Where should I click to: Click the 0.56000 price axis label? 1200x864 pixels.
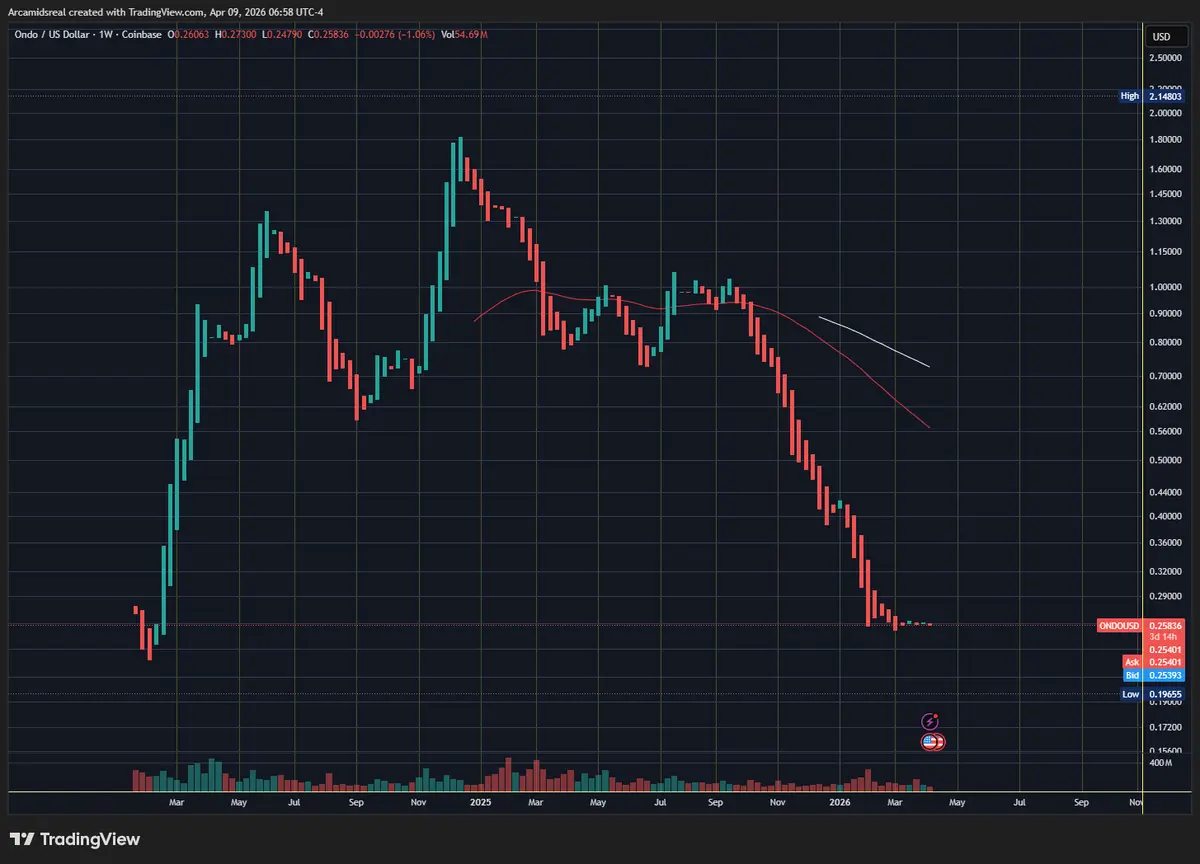coord(1166,432)
